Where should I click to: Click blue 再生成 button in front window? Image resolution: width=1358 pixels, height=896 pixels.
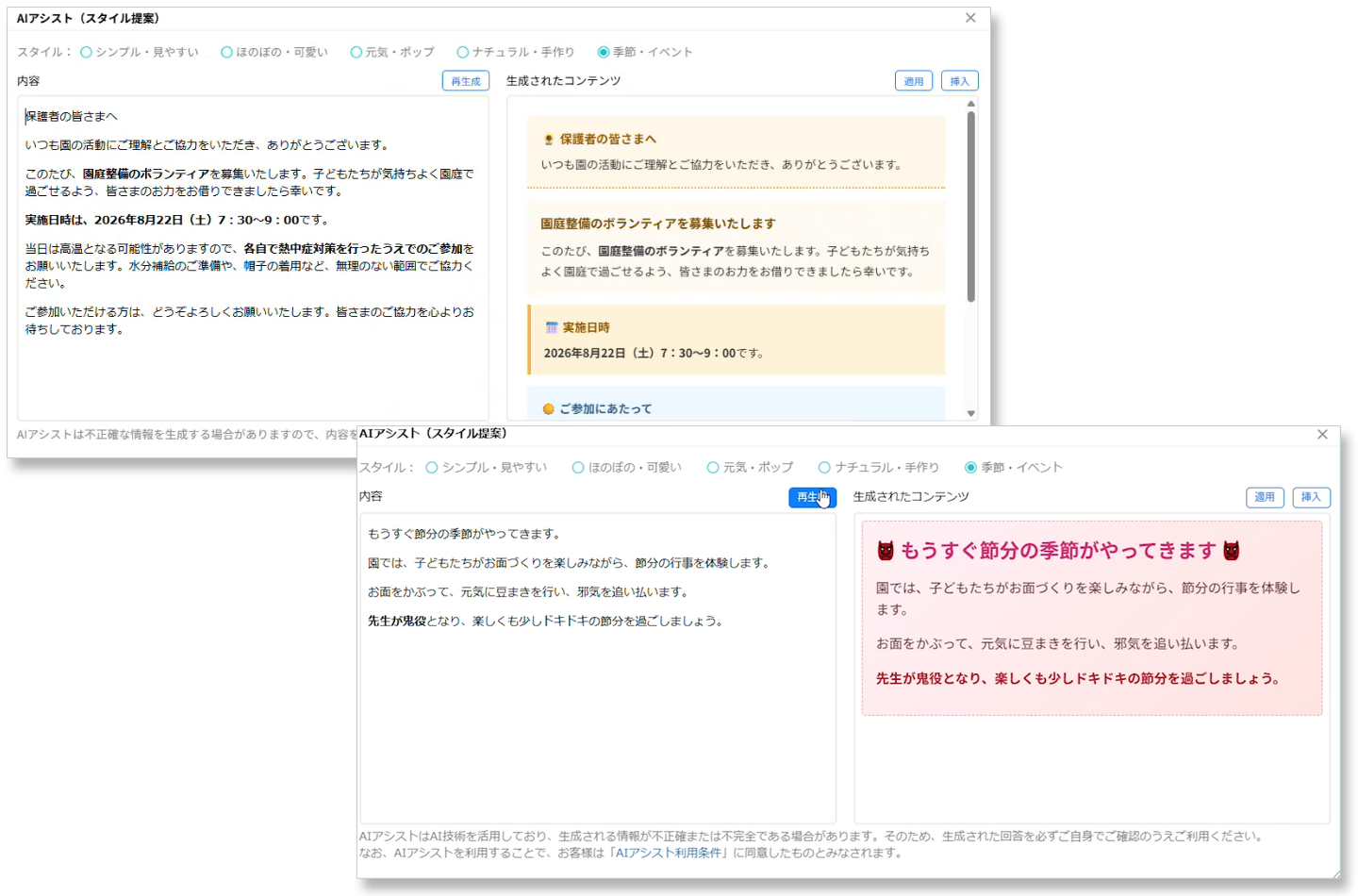point(812,497)
